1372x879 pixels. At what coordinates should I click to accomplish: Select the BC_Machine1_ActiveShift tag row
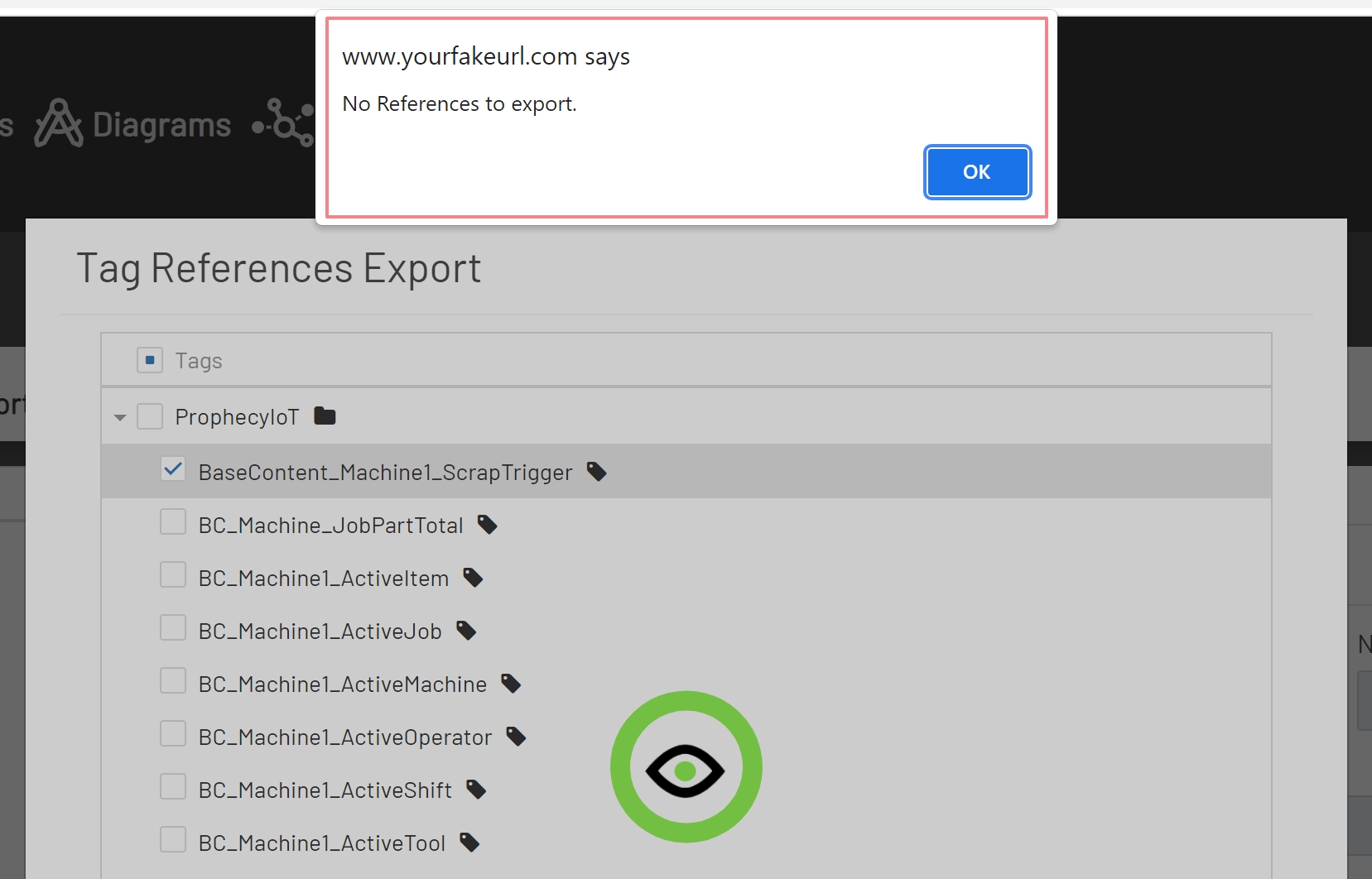pos(325,790)
